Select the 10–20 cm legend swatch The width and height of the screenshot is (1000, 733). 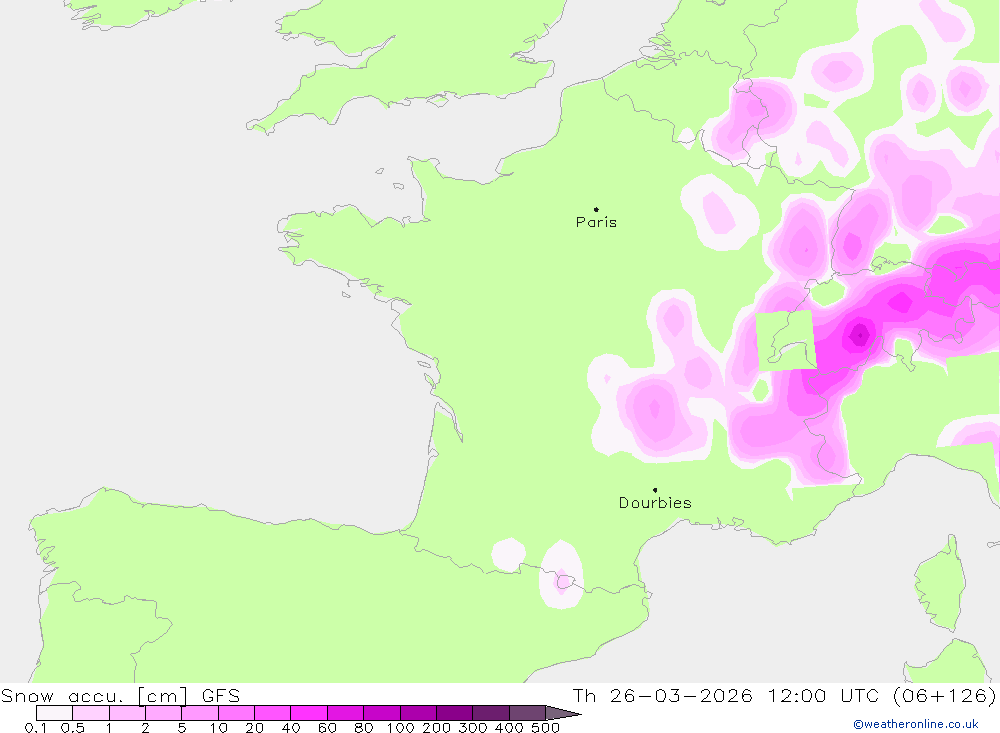[x=237, y=713]
